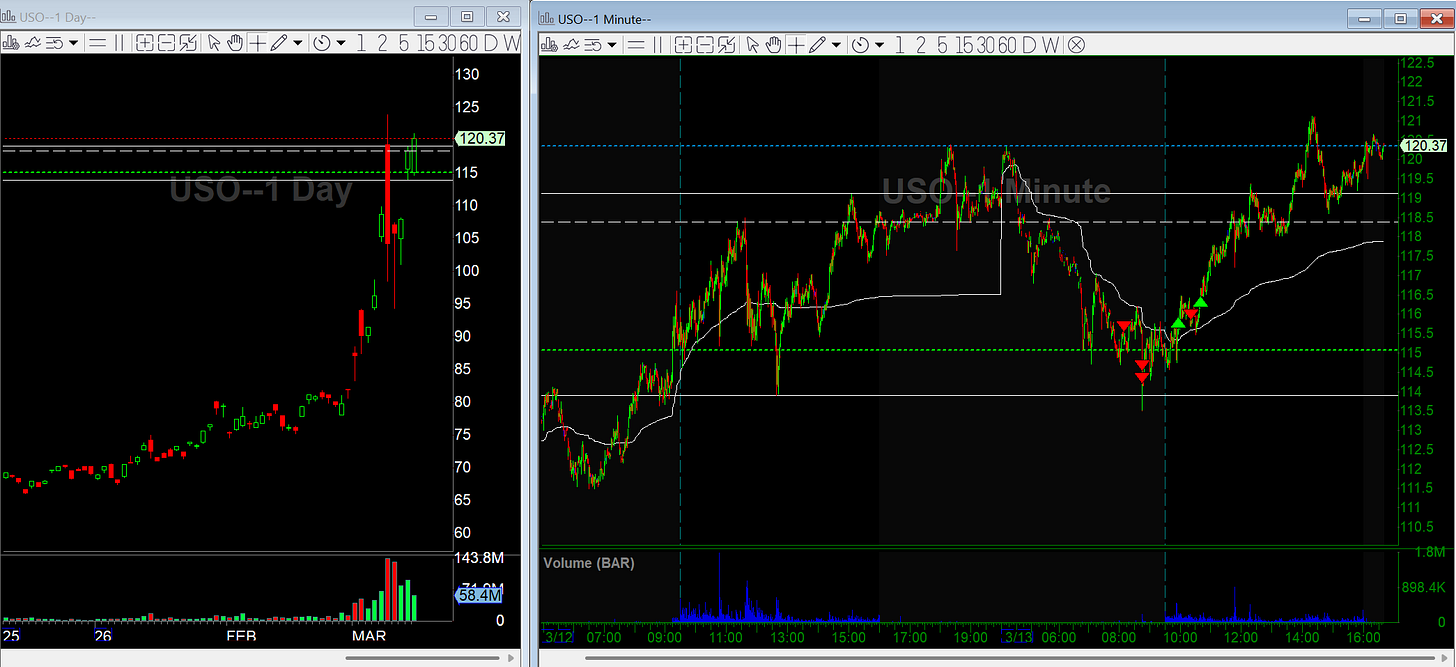
Task: Toggle the crosshair tool in the 1 Minute window
Action: (x=796, y=43)
